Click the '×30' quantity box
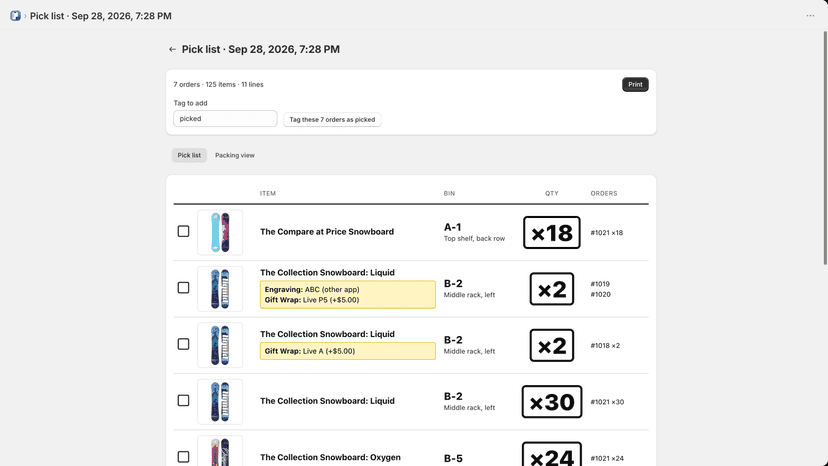Image resolution: width=828 pixels, height=466 pixels. [552, 402]
